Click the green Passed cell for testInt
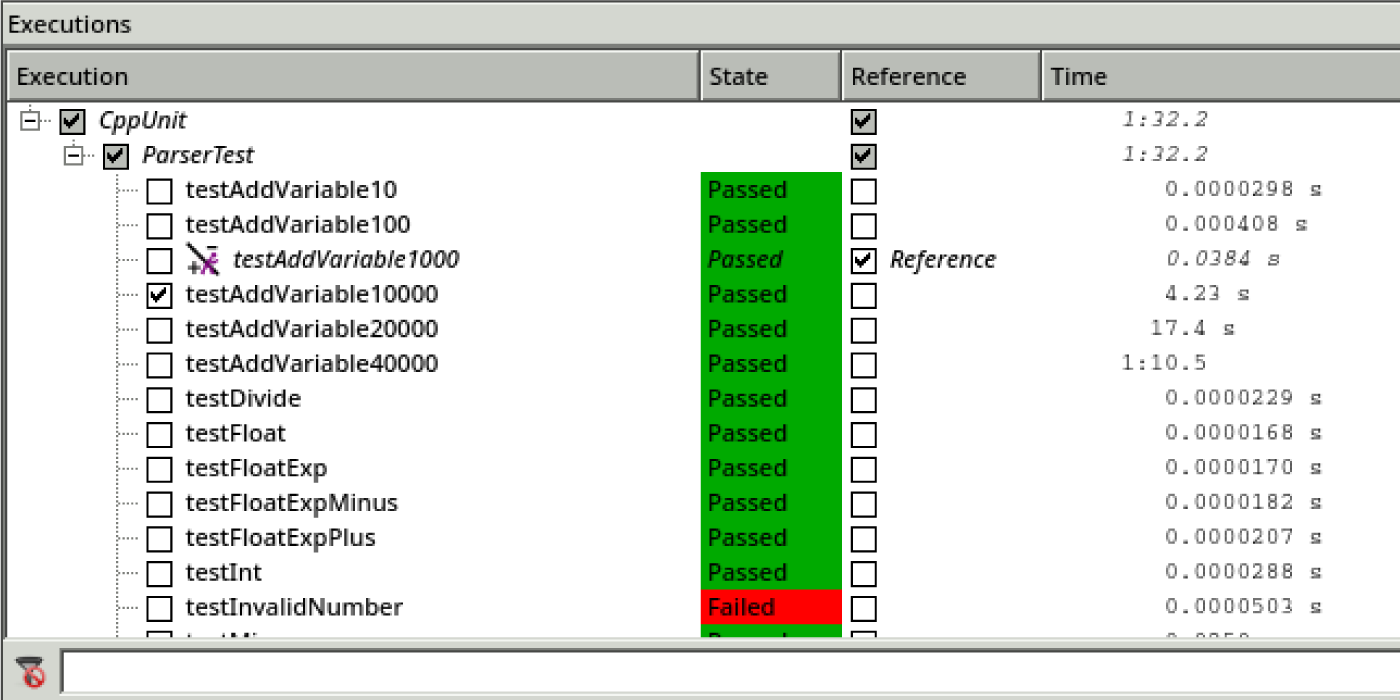1400x700 pixels. 770,573
